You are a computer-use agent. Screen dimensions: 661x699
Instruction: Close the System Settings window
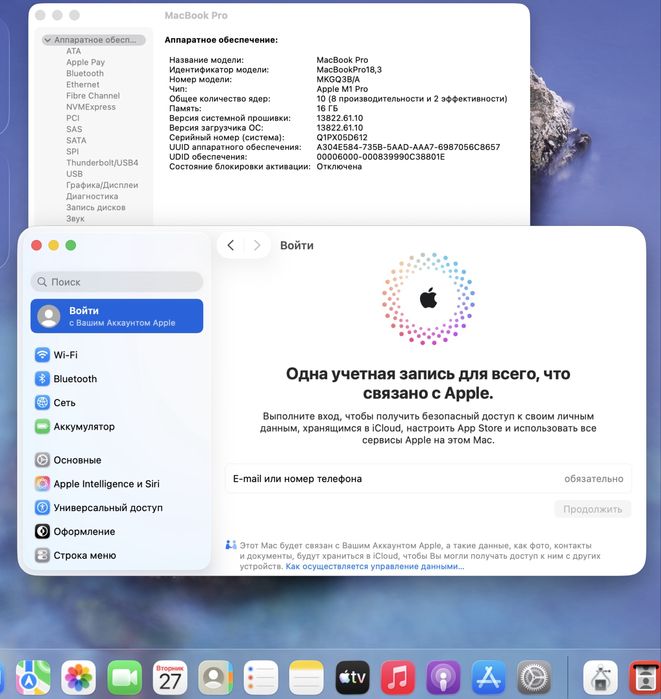point(37,245)
